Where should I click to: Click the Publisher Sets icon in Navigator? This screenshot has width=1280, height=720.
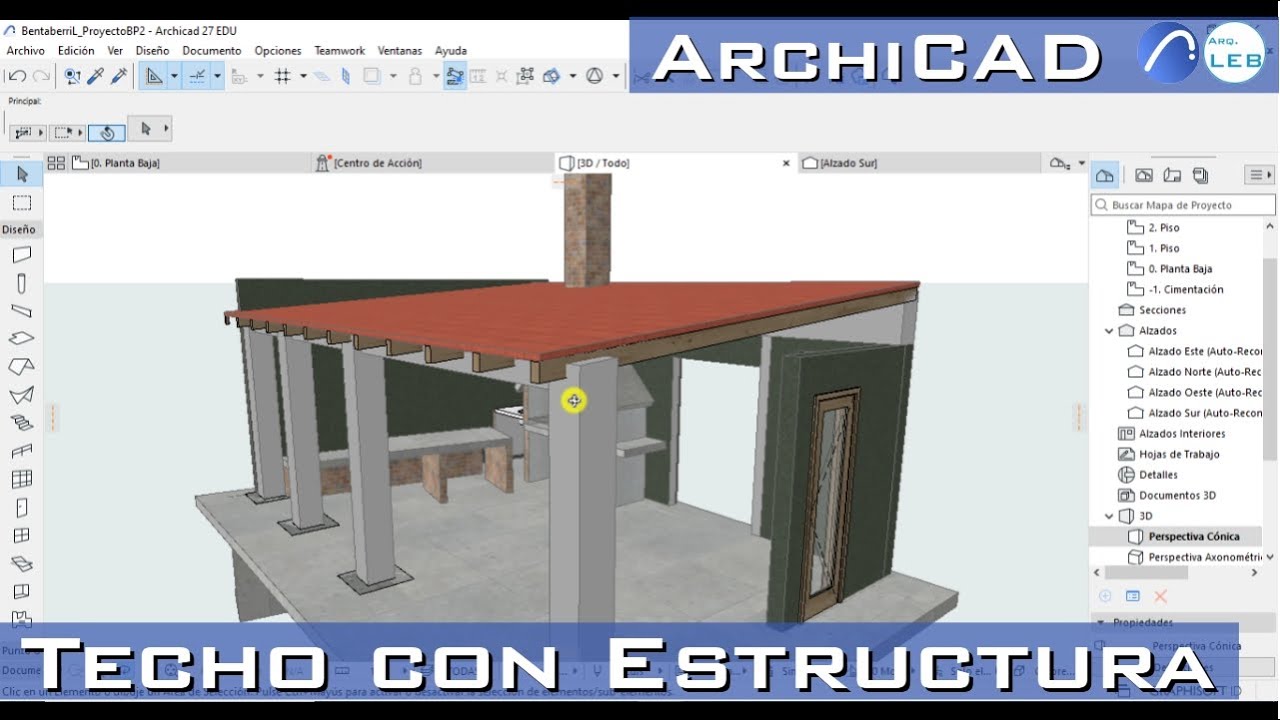point(1200,175)
